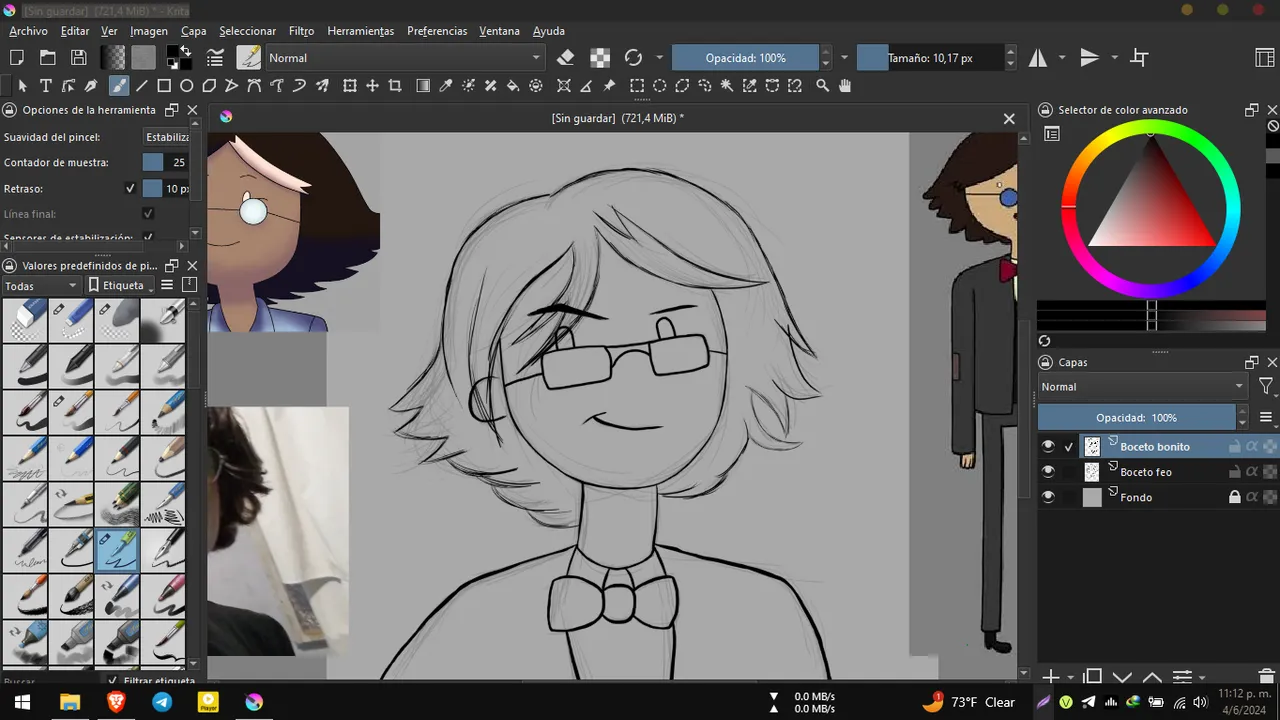Move layer down with down arrow button

1122,678
